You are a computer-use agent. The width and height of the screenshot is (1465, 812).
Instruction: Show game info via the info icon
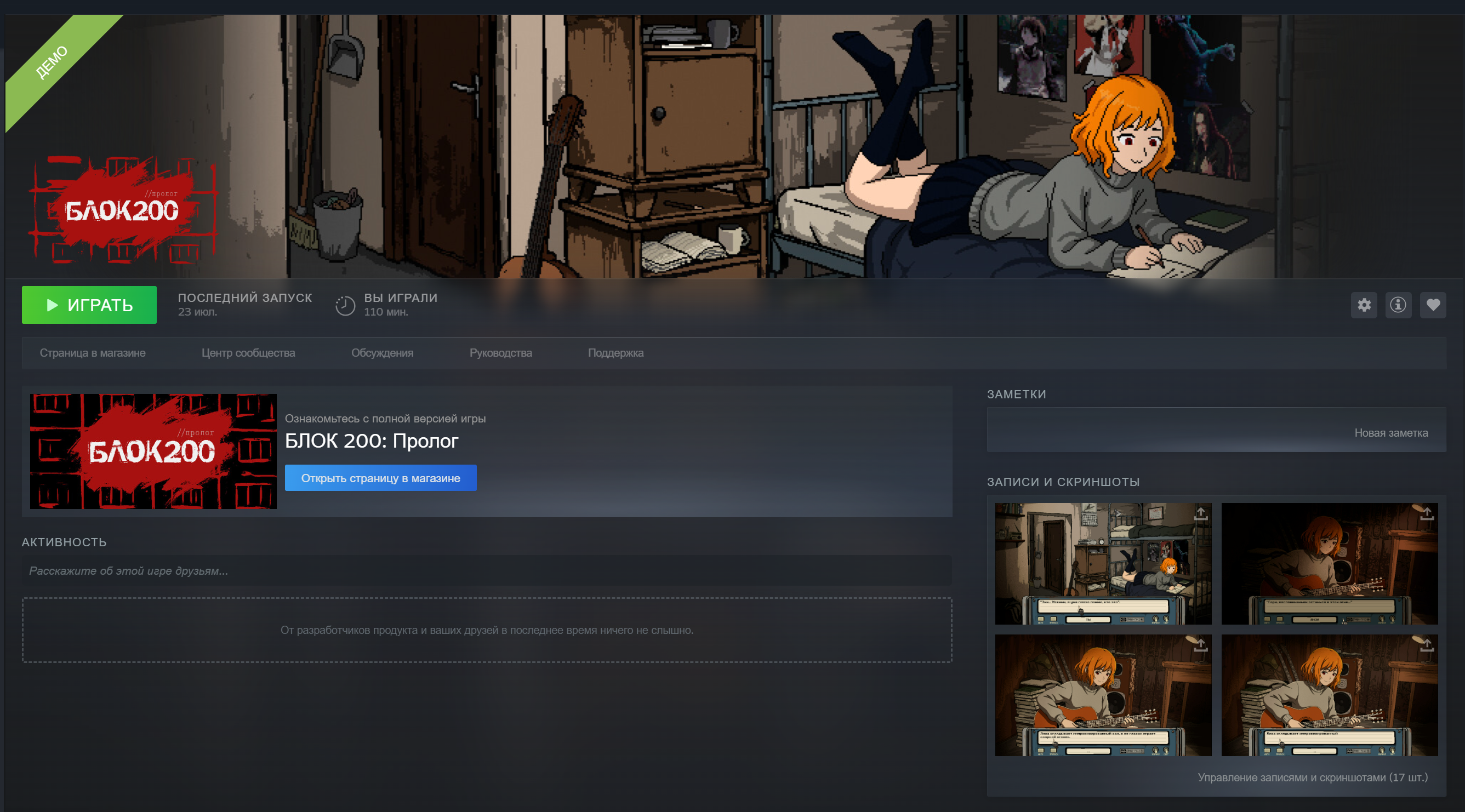pos(1398,305)
